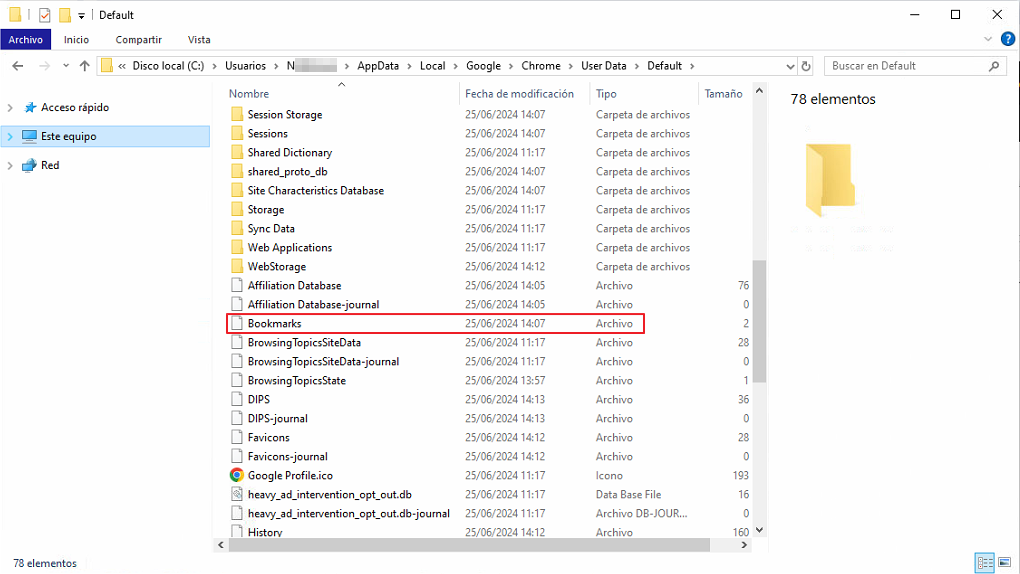Sort by Tipo column header
The image size is (1020, 574).
click(606, 94)
